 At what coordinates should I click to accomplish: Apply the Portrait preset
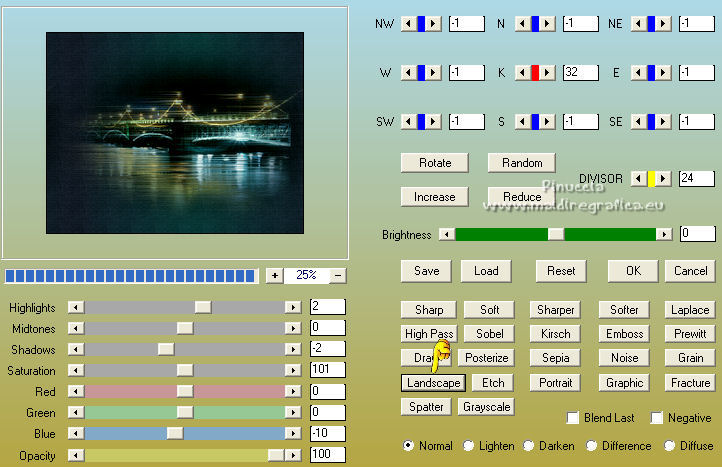556,383
